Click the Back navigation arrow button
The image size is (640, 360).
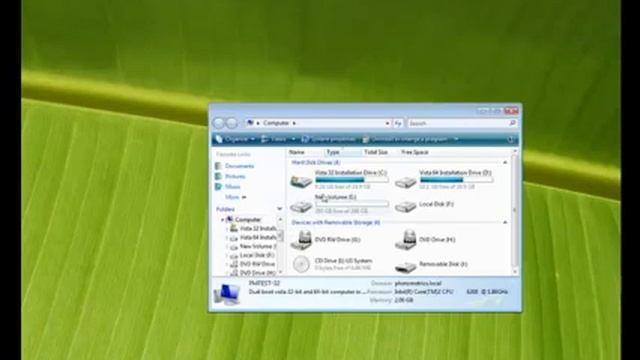(219, 123)
